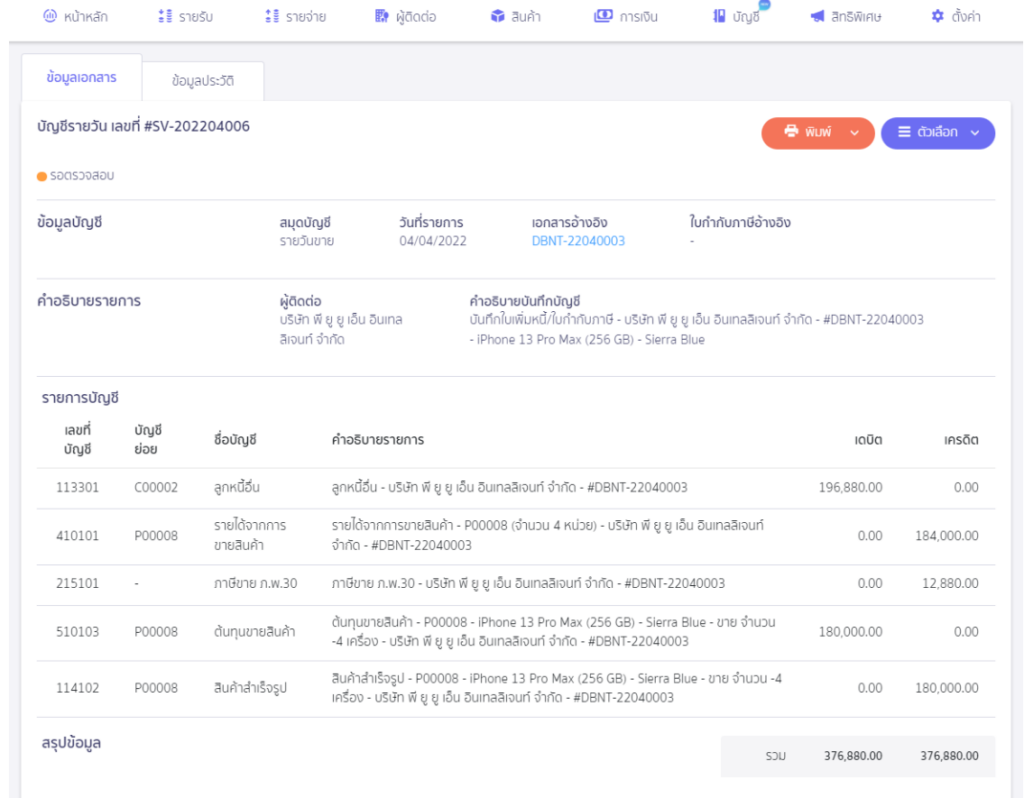
Task: Open reference document link DBNT-22040003
Action: tap(578, 241)
